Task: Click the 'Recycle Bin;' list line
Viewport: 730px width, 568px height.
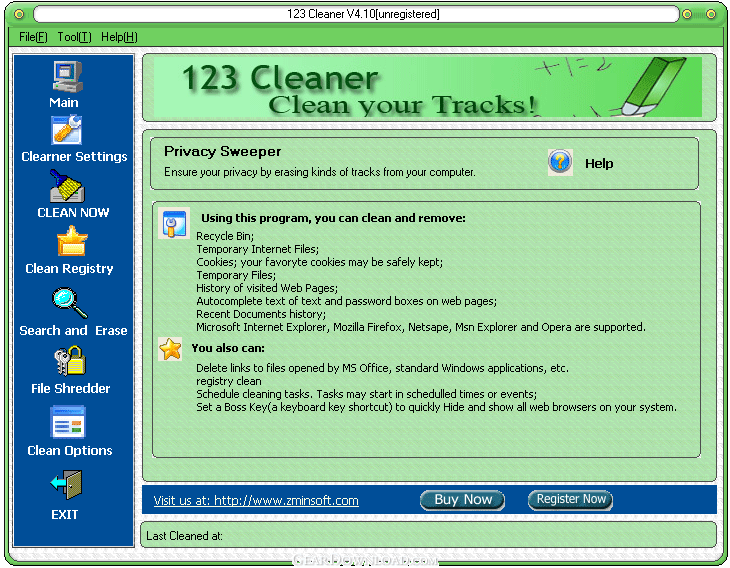Action: pos(225,236)
